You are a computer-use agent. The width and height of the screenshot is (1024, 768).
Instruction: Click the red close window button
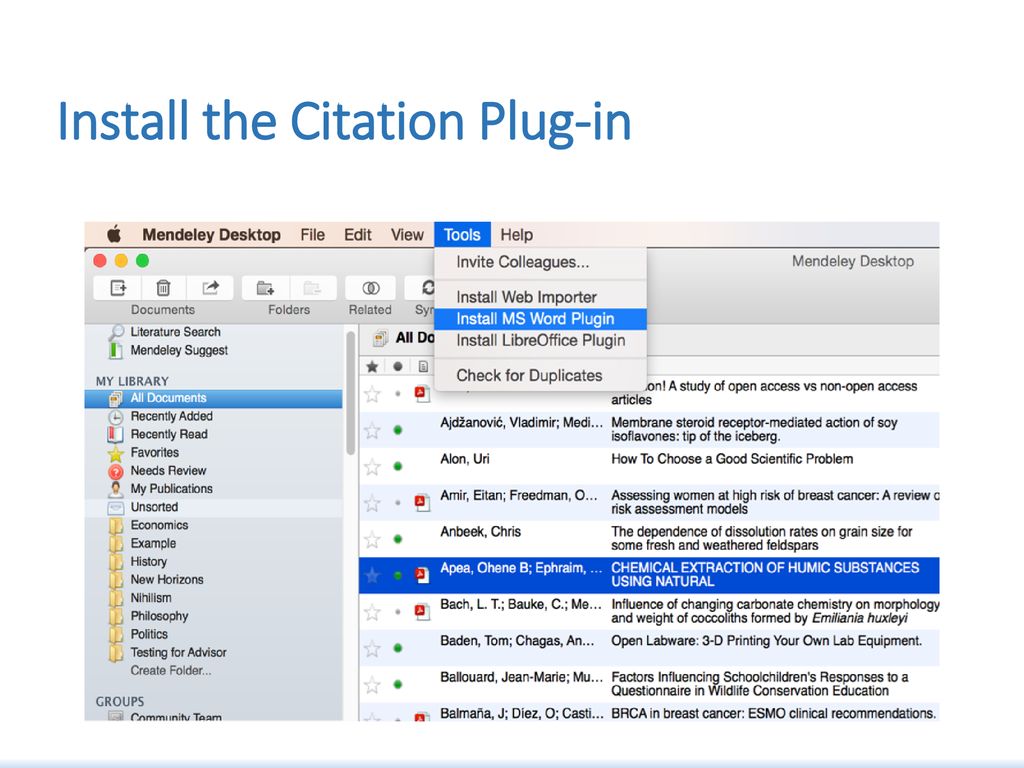pyautogui.click(x=100, y=261)
